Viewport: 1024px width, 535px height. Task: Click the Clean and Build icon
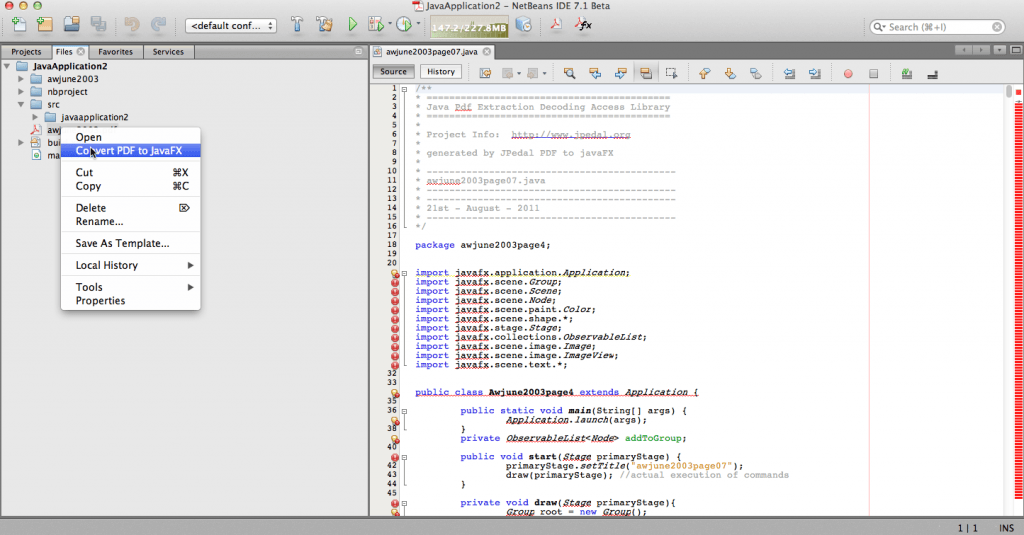(323, 24)
